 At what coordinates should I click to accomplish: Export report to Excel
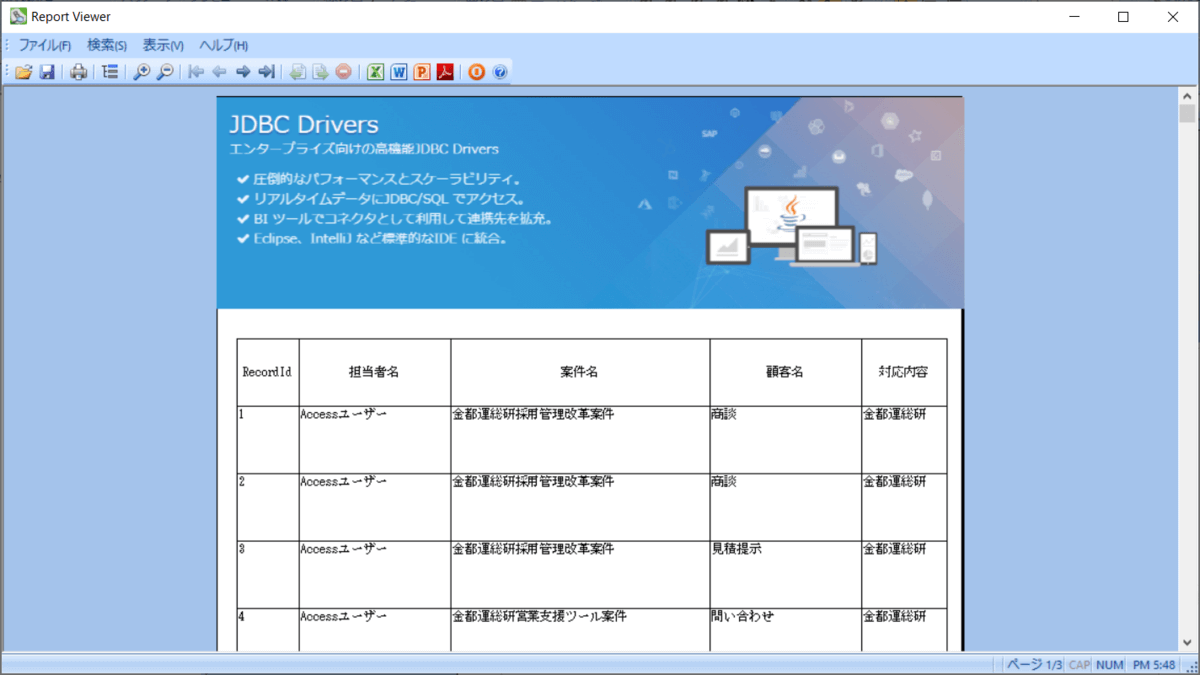point(375,72)
